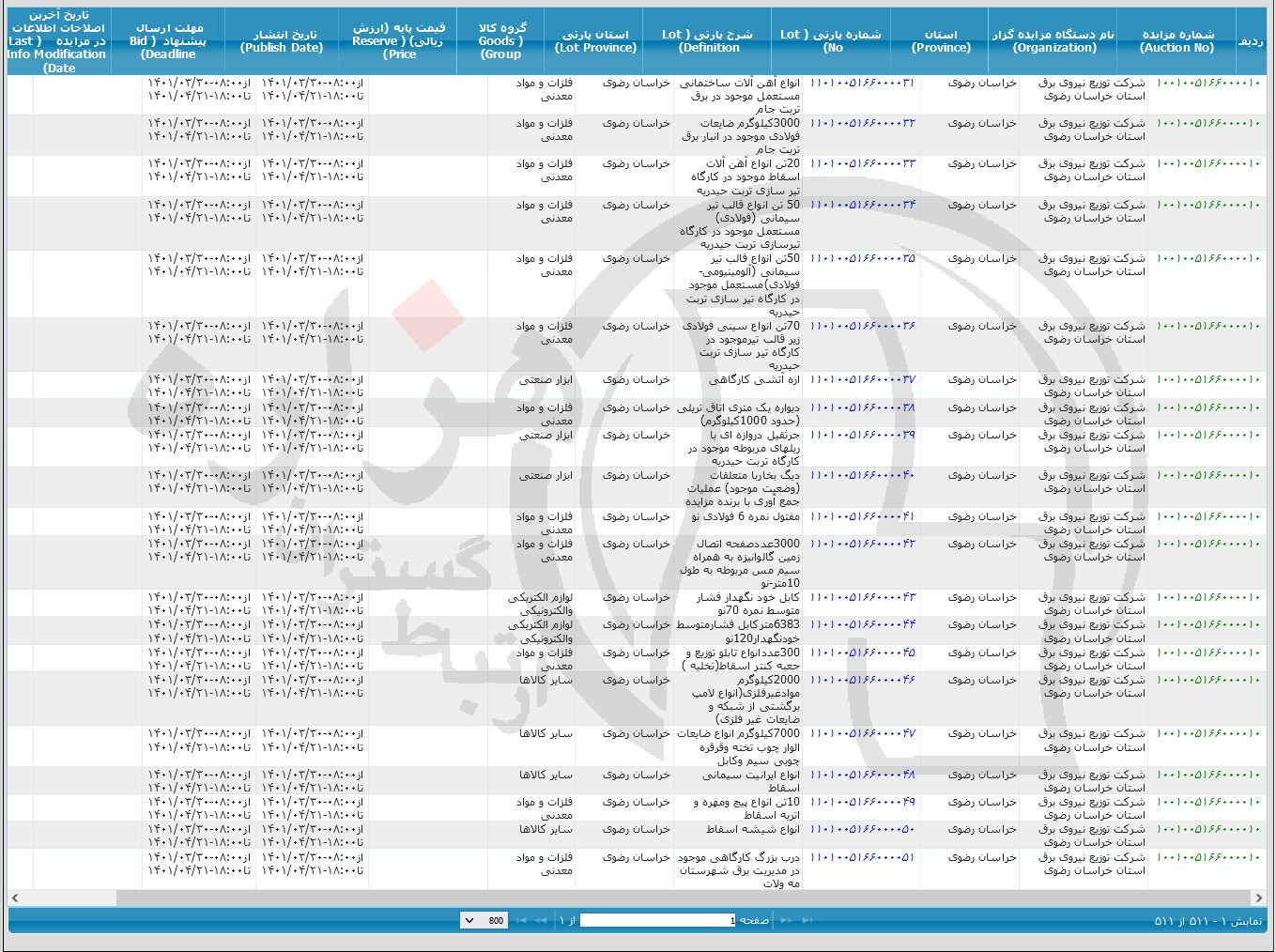The width and height of the screenshot is (1276, 952).
Task: Select the 'مفتول نمره 6 فولادی نو' description
Action: (x=746, y=516)
